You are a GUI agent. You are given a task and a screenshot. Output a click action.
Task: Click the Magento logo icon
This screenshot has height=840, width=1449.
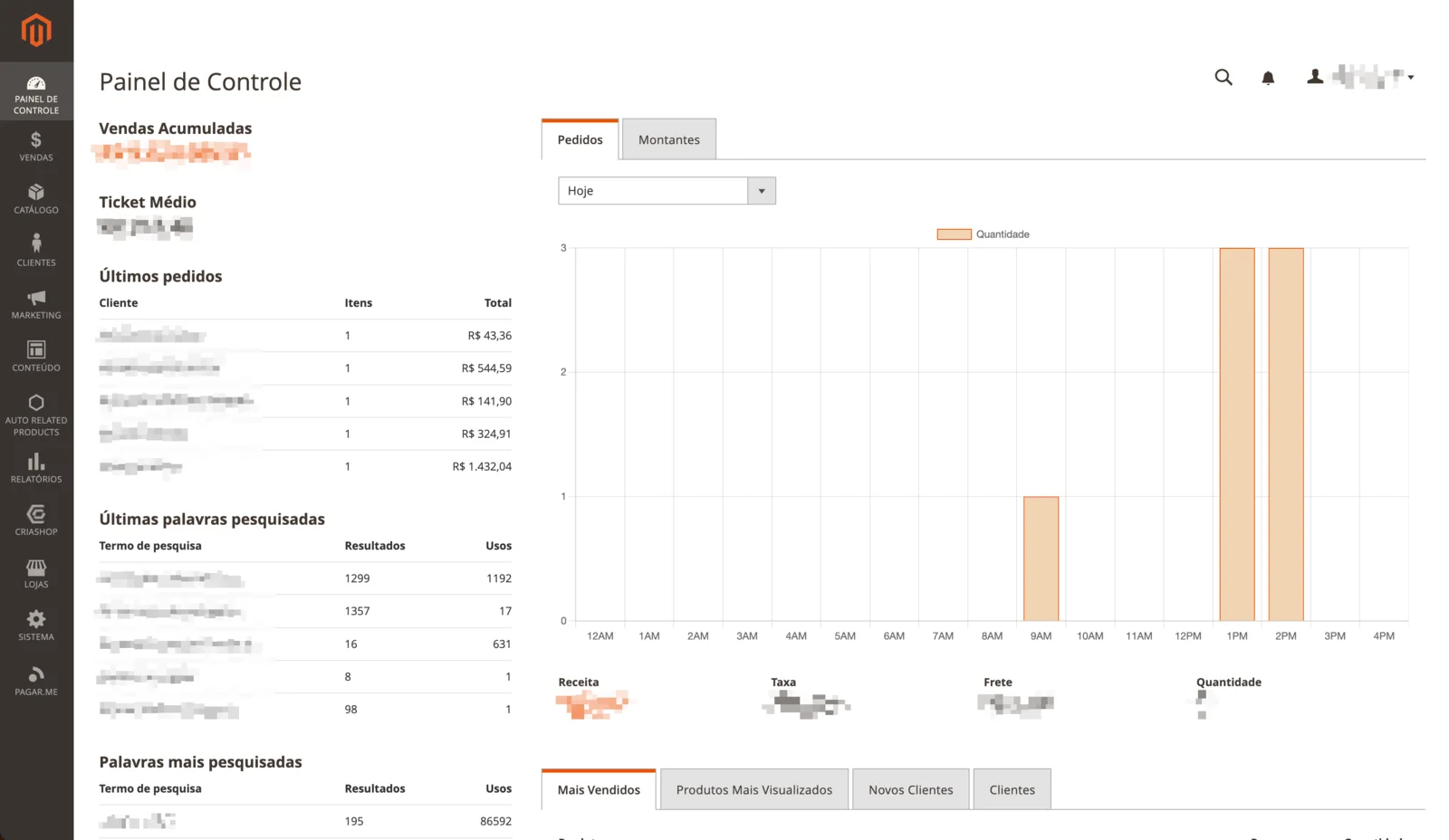coord(36,31)
